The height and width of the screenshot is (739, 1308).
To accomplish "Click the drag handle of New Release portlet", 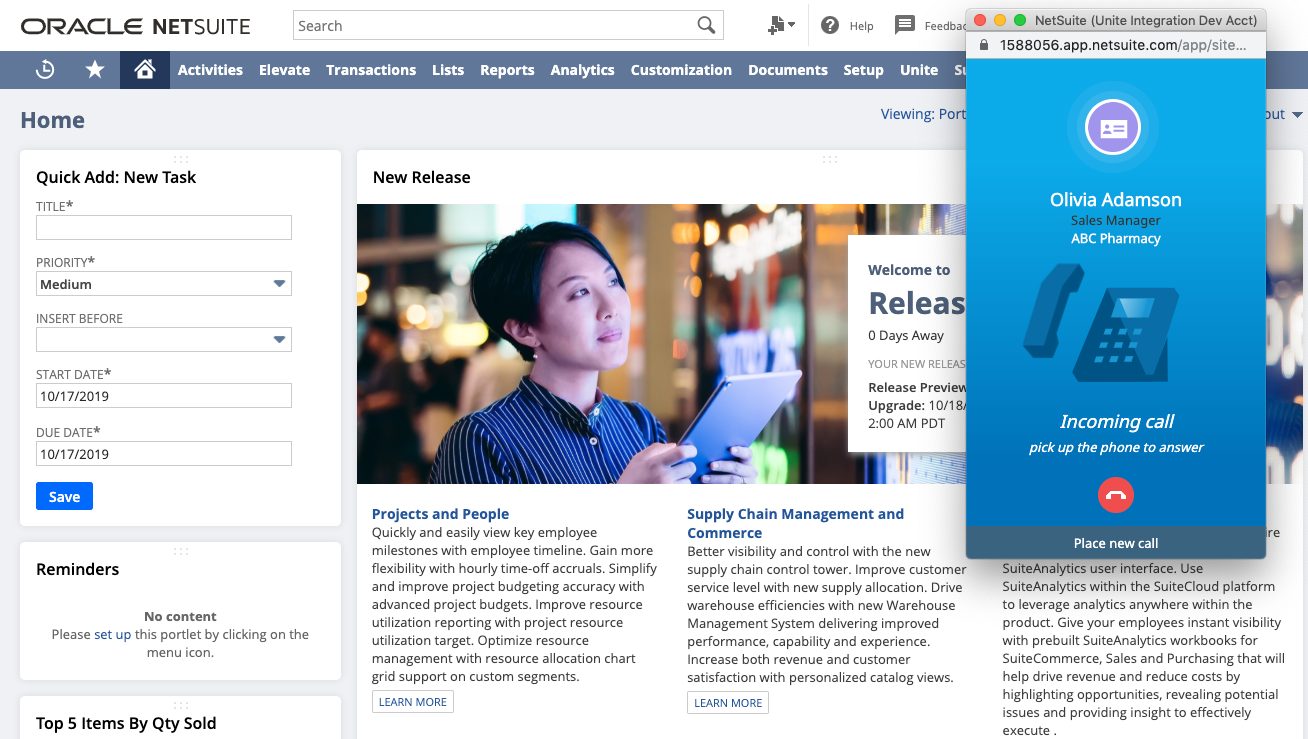I will coord(829,159).
